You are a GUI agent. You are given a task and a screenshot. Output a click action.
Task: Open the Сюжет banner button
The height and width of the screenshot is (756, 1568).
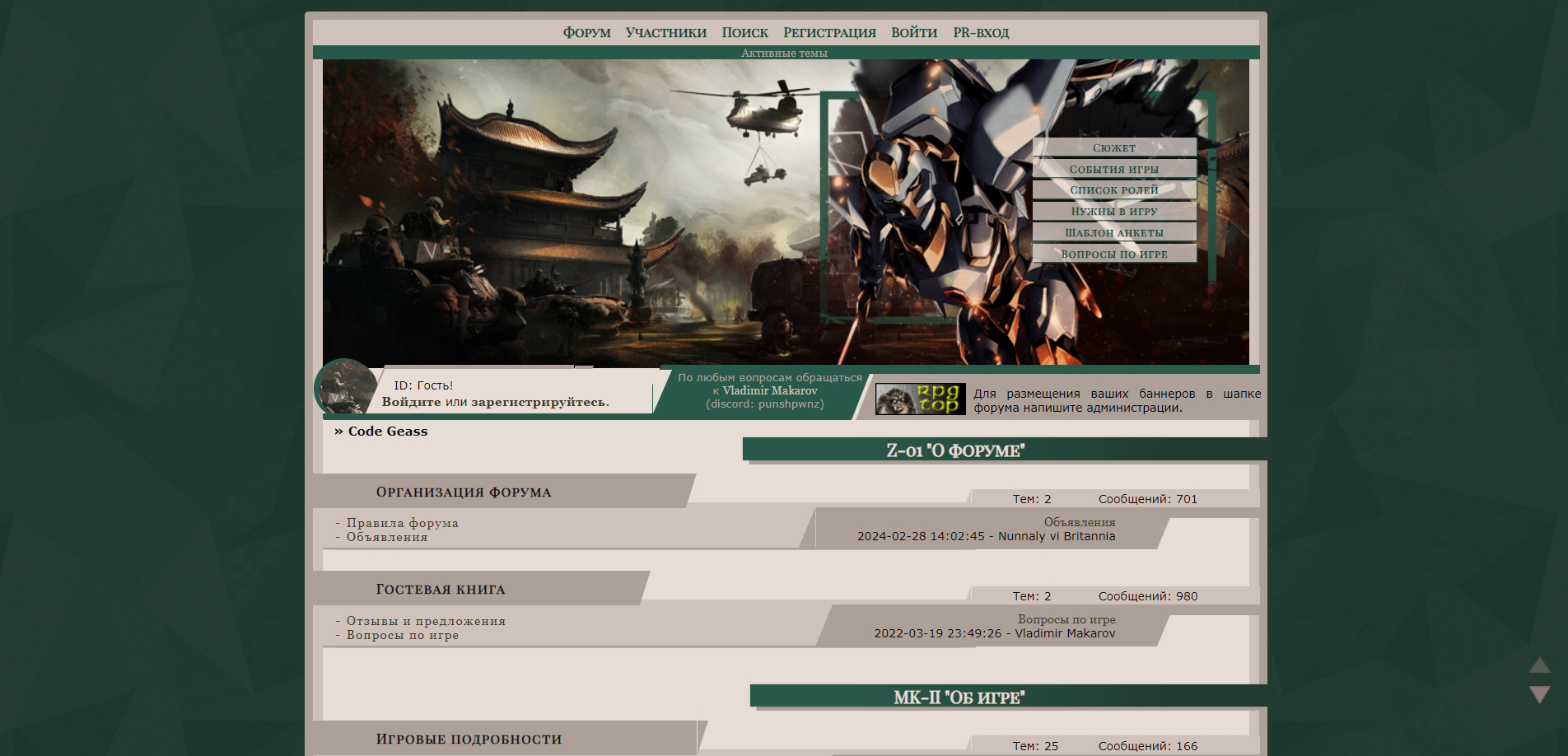pos(1114,147)
